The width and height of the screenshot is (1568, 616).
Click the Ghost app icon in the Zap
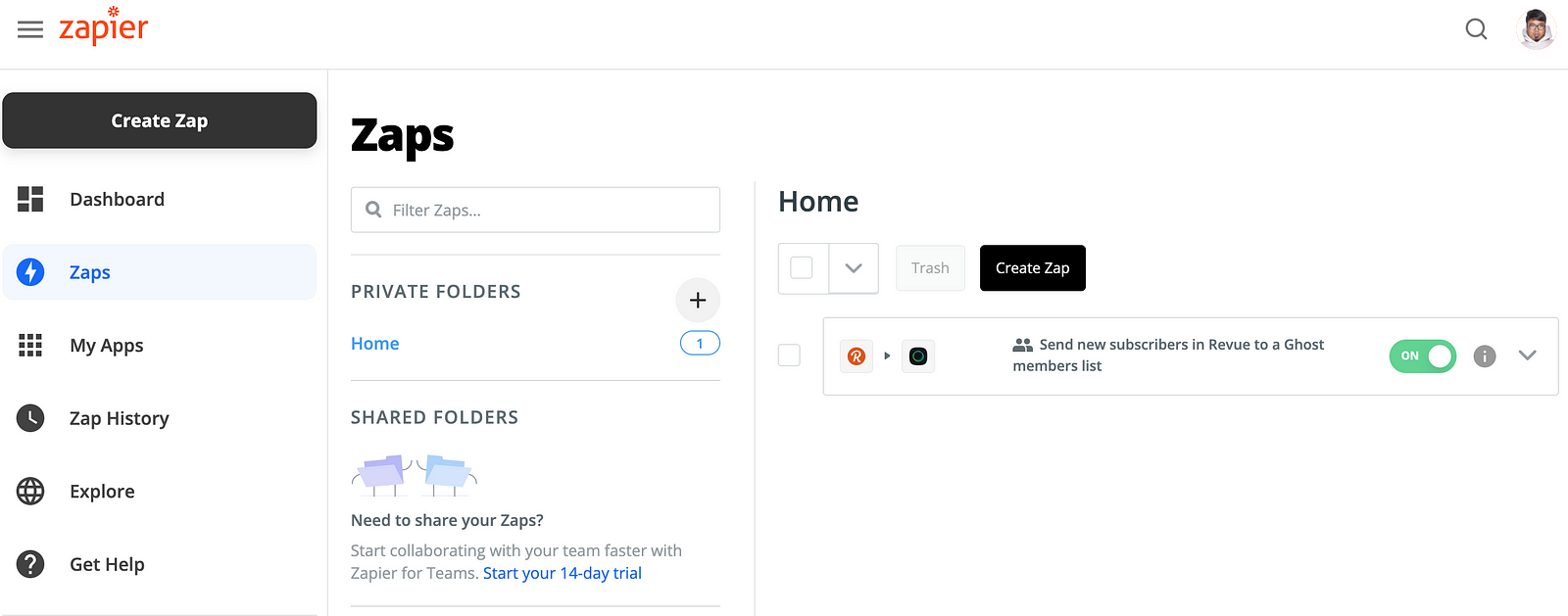[918, 356]
